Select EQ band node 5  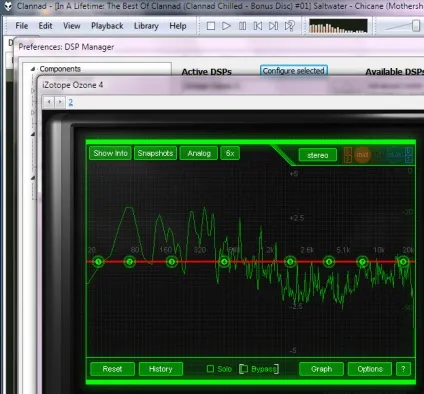[x=290, y=262]
